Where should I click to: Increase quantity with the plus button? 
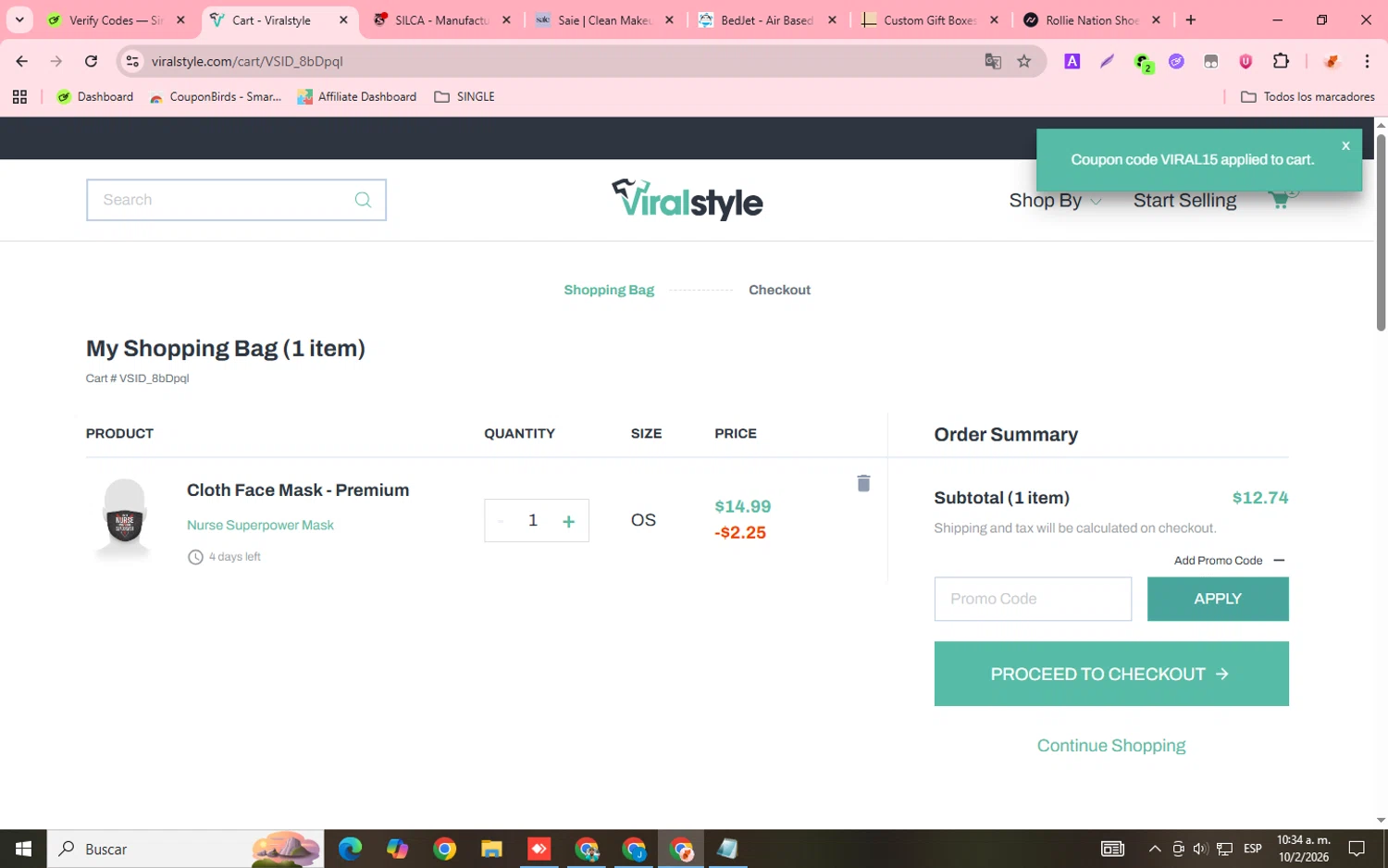[568, 521]
